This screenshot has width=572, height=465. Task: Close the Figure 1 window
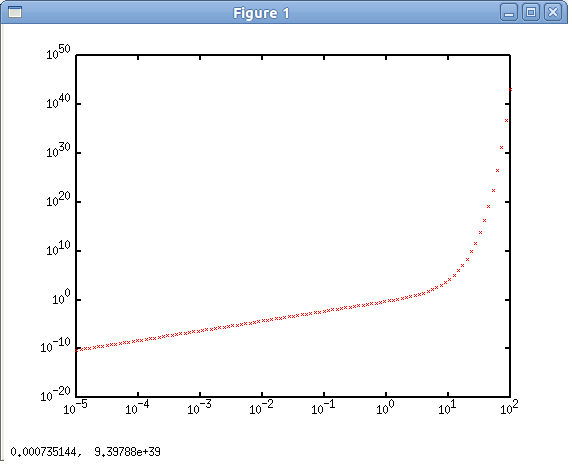tap(553, 12)
